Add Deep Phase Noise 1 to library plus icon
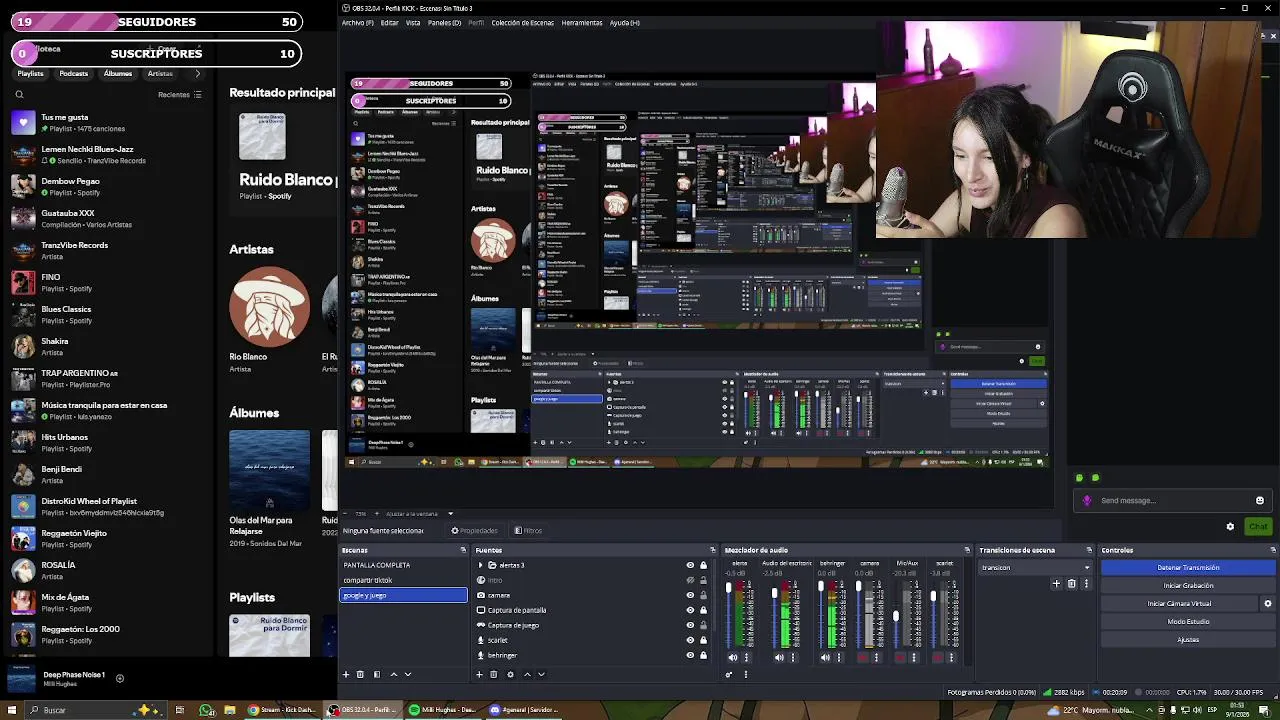This screenshot has width=1280, height=720. pyautogui.click(x=119, y=679)
